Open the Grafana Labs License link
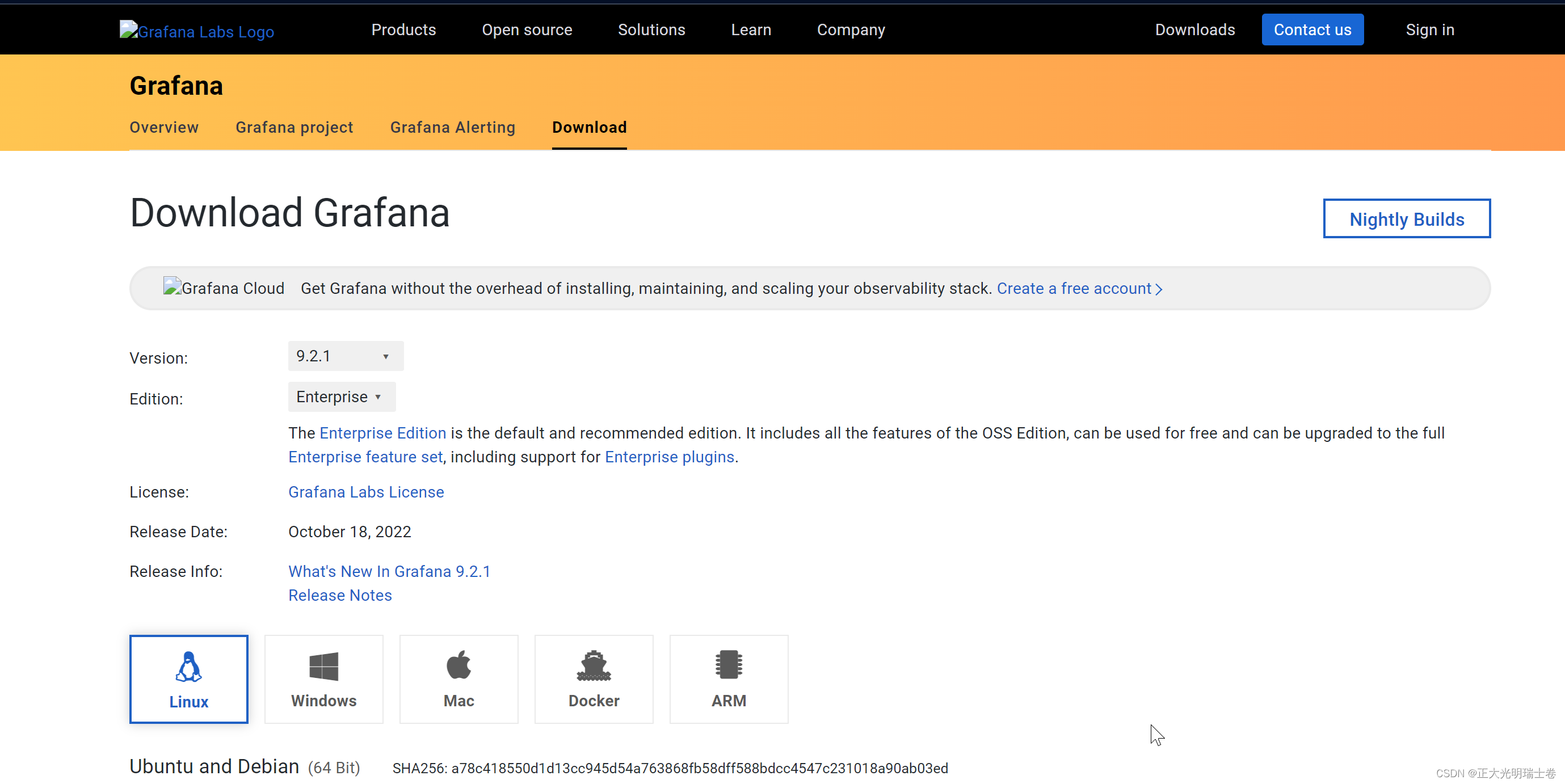 [366, 492]
